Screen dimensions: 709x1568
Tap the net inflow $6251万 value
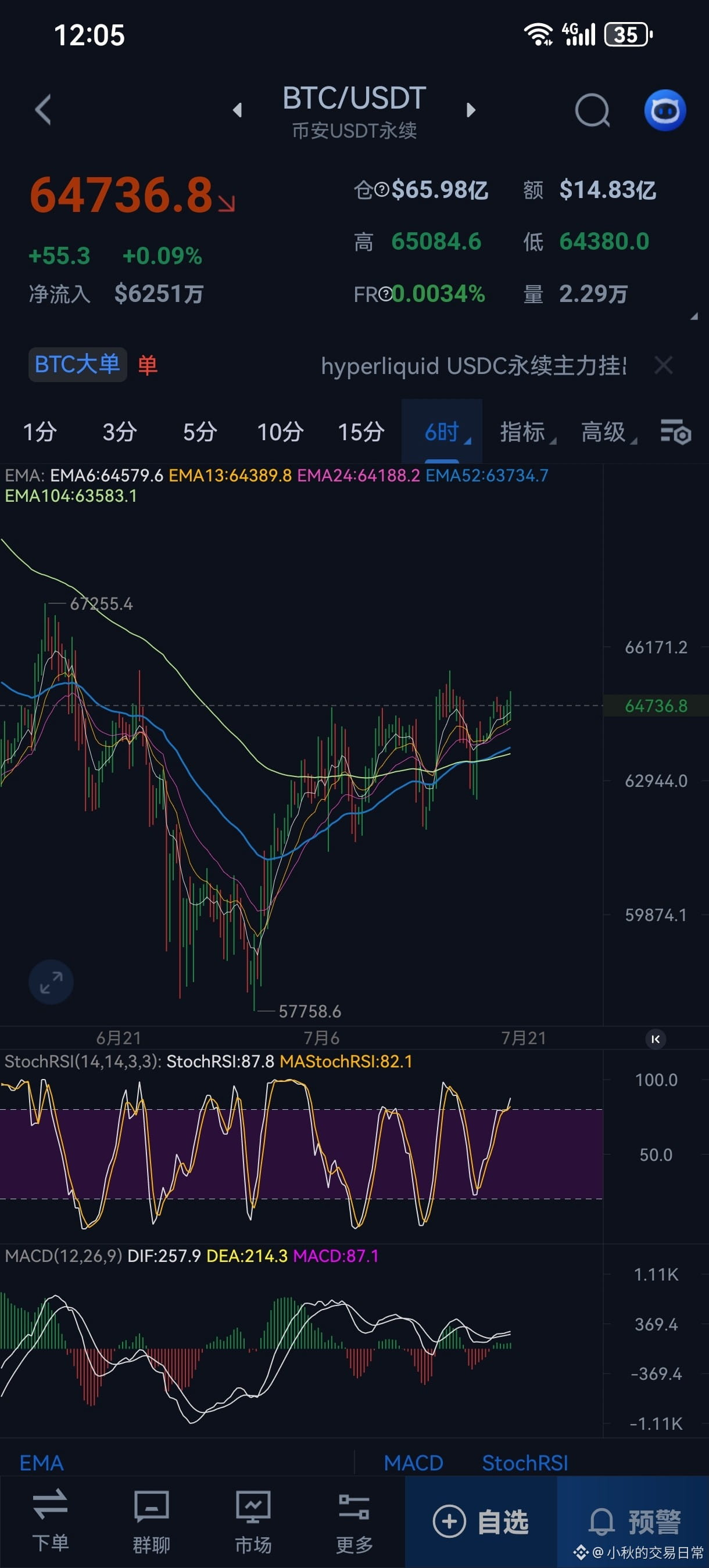159,294
